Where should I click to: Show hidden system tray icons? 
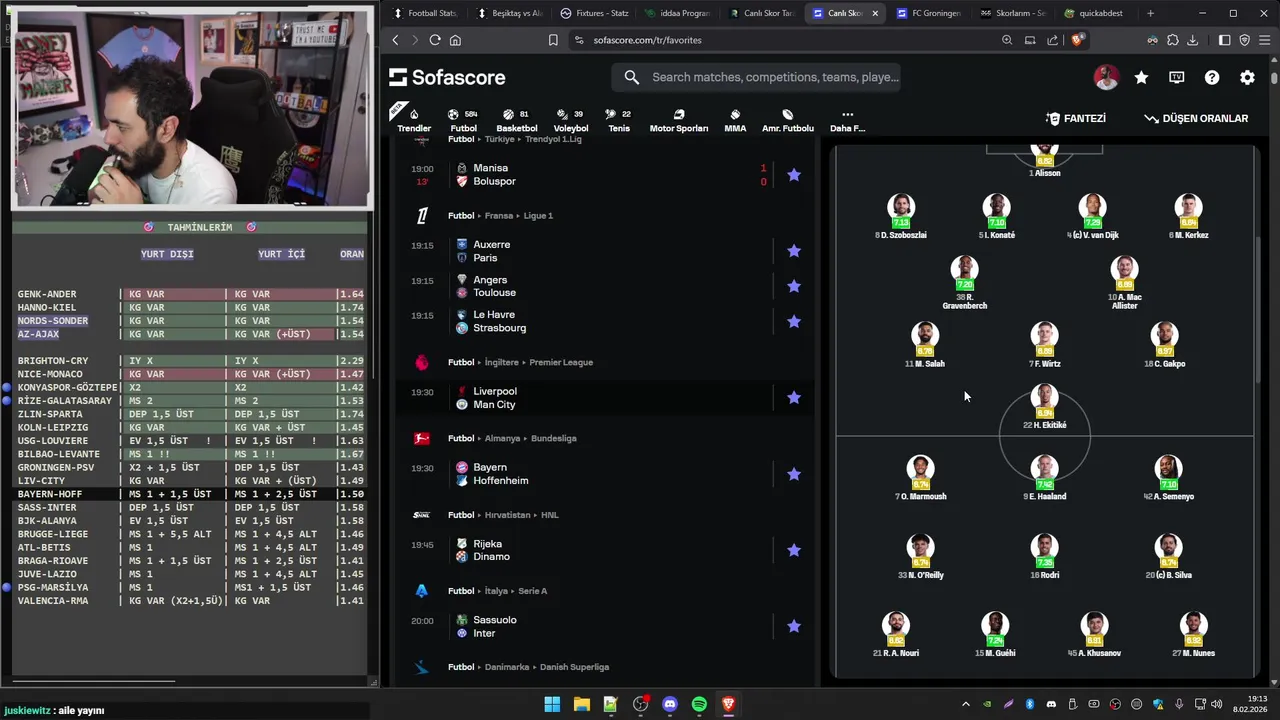pos(965,704)
